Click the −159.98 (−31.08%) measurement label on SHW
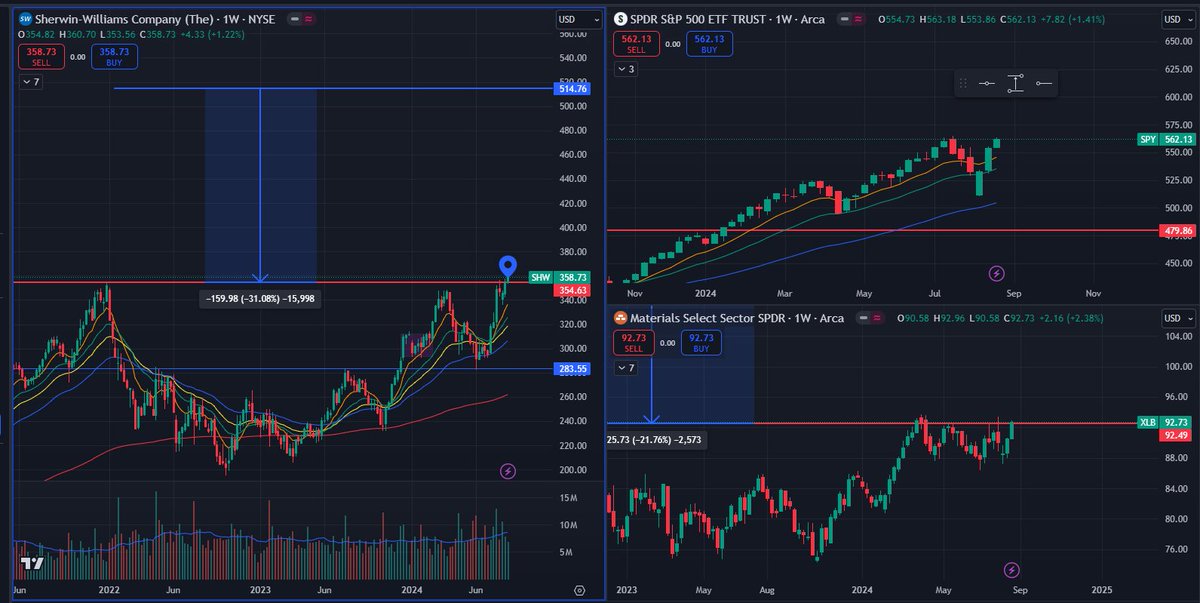Image resolution: width=1200 pixels, height=603 pixels. pos(258,298)
